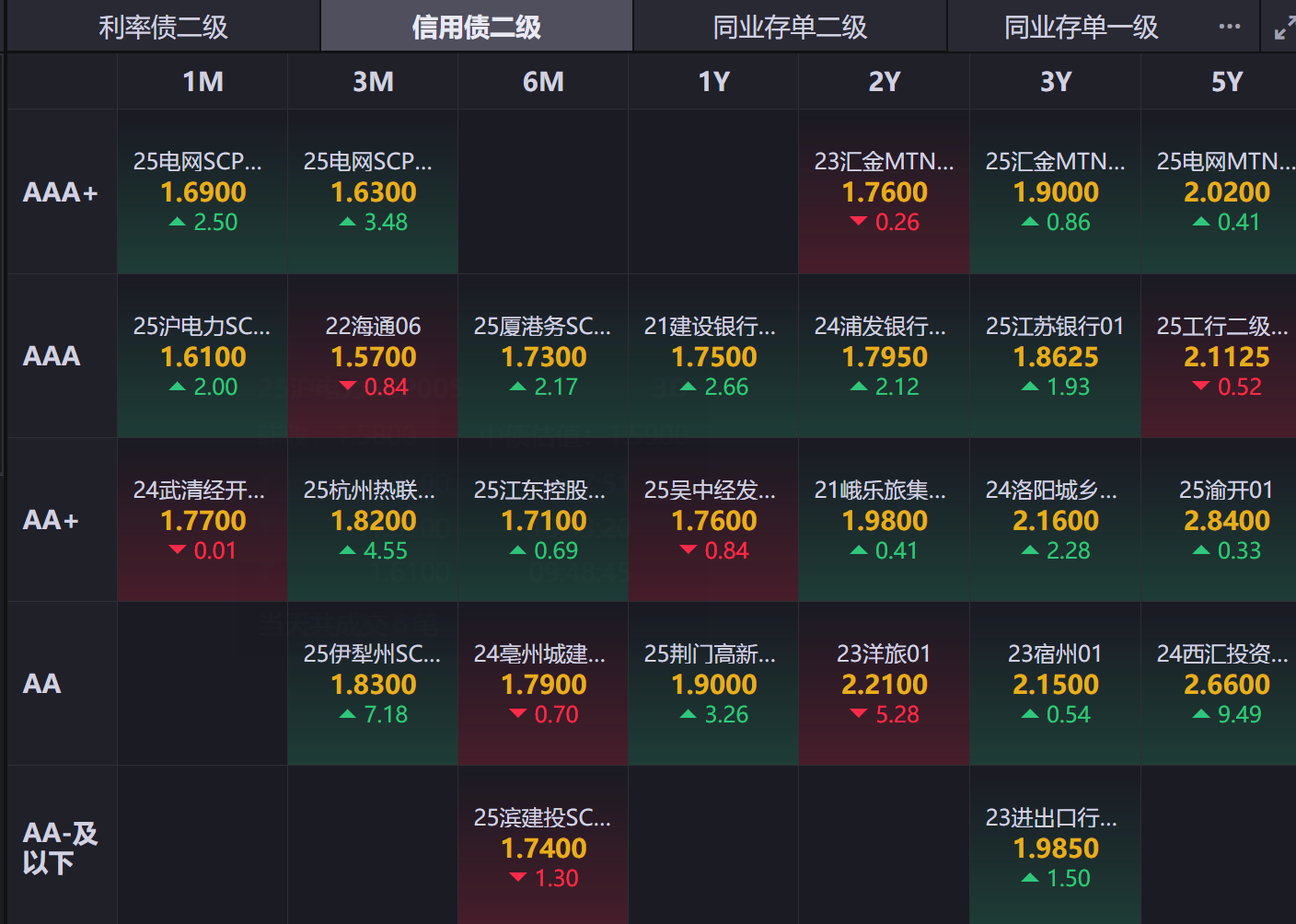Open the 23汇金MTN cell at 1.7600
1296x924 pixels.
pyautogui.click(x=884, y=192)
